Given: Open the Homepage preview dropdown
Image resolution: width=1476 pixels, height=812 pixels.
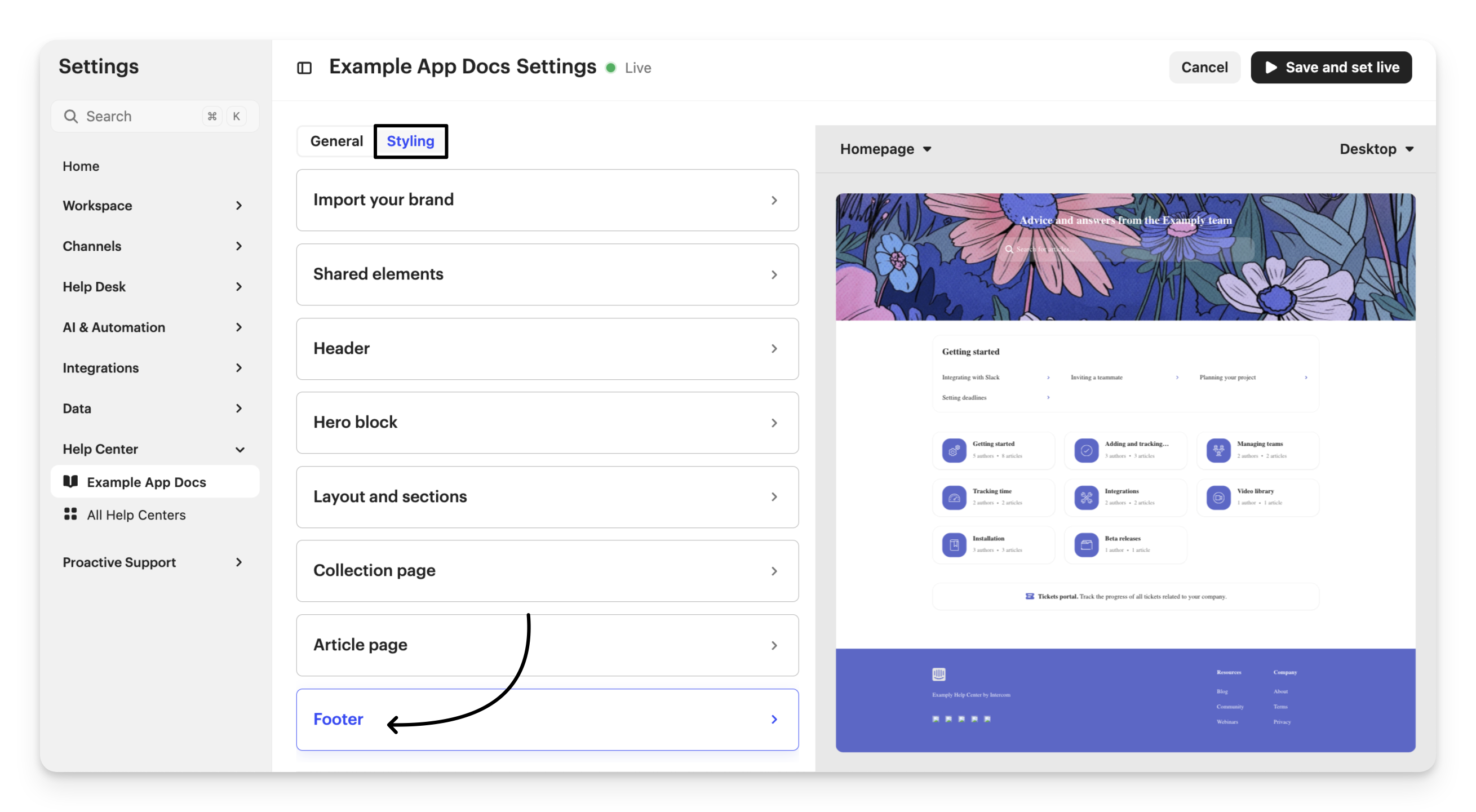Looking at the screenshot, I should click(x=885, y=149).
